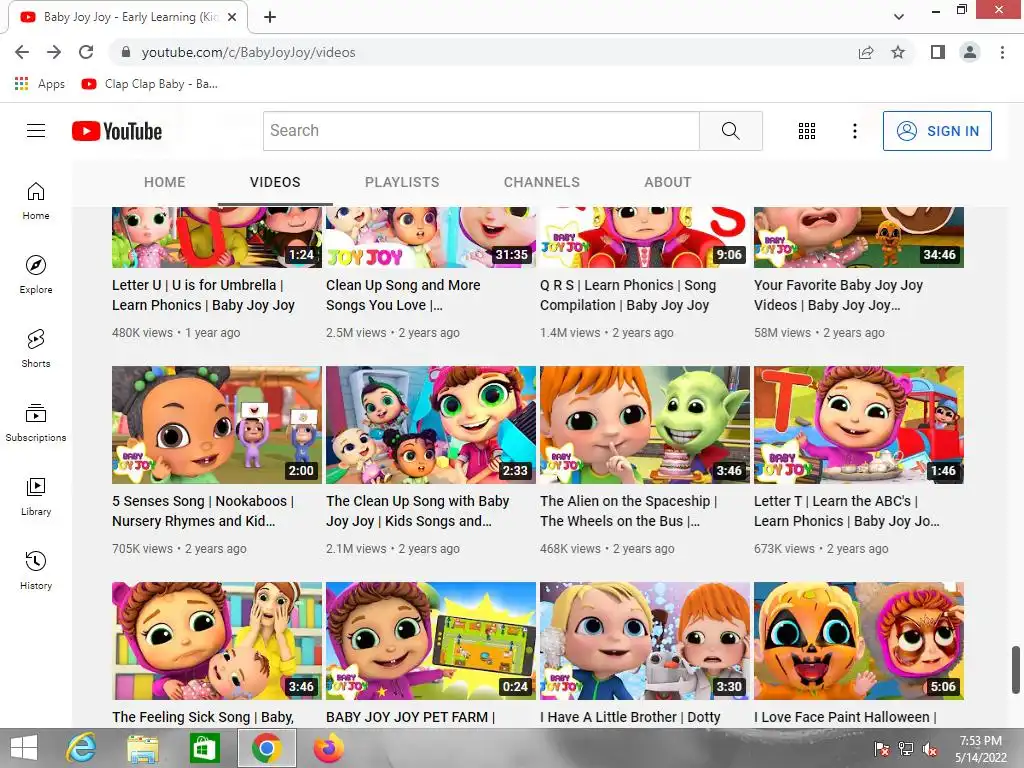This screenshot has height=768, width=1024.
Task: Bookmark this page with the star icon
Action: coord(898,52)
